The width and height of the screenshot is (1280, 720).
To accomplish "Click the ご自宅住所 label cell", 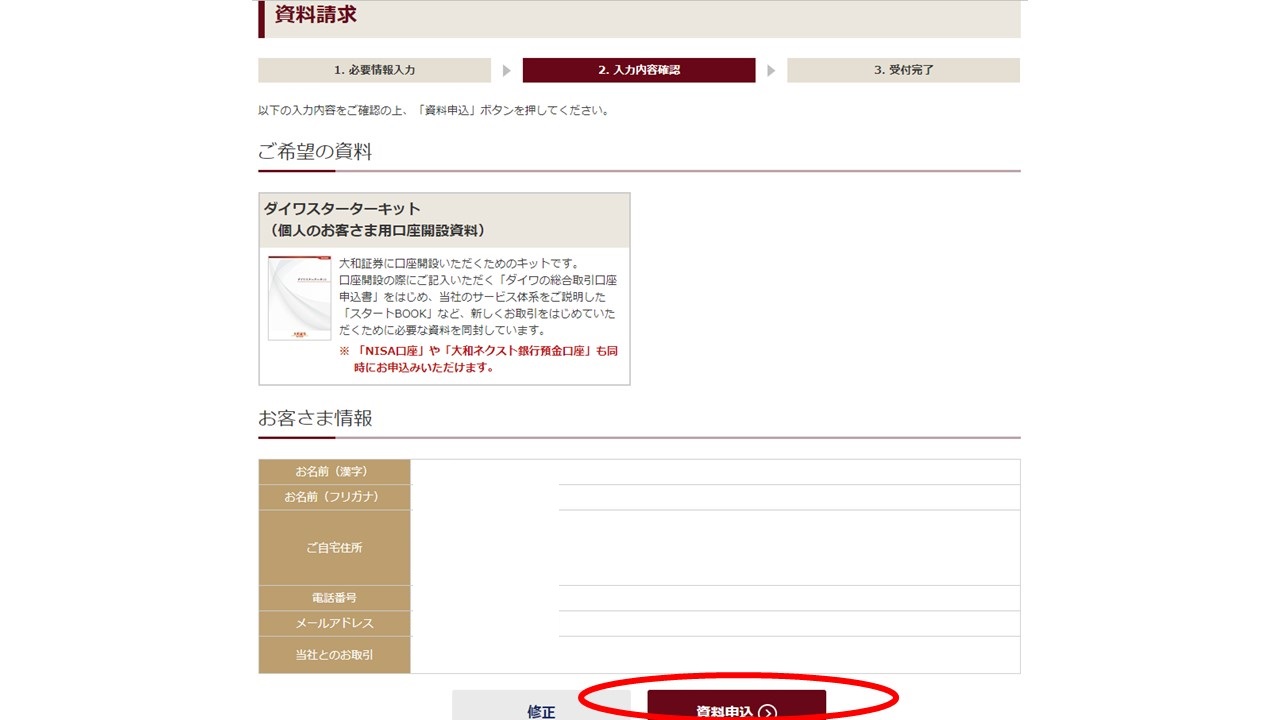I will 334,548.
